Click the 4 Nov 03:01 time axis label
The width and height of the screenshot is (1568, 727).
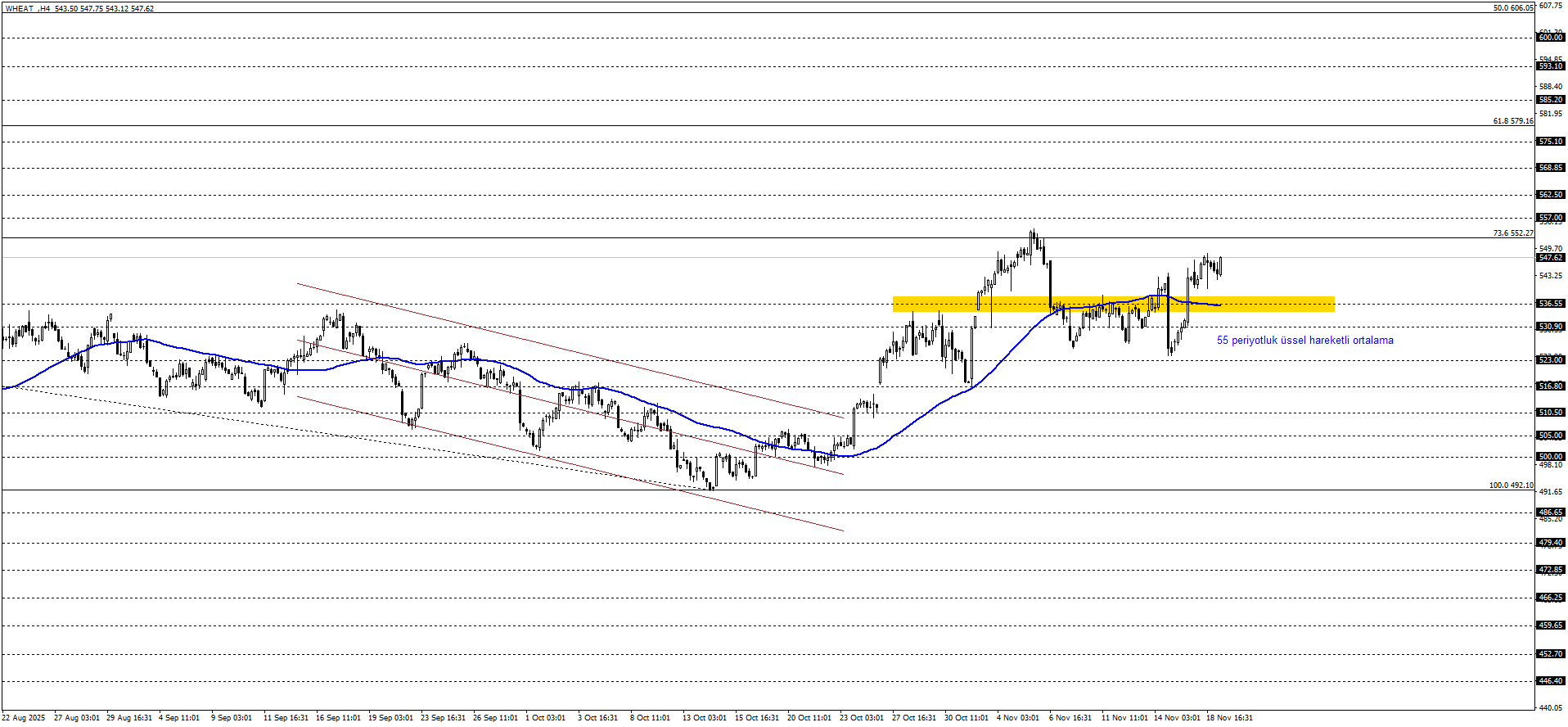click(1018, 718)
